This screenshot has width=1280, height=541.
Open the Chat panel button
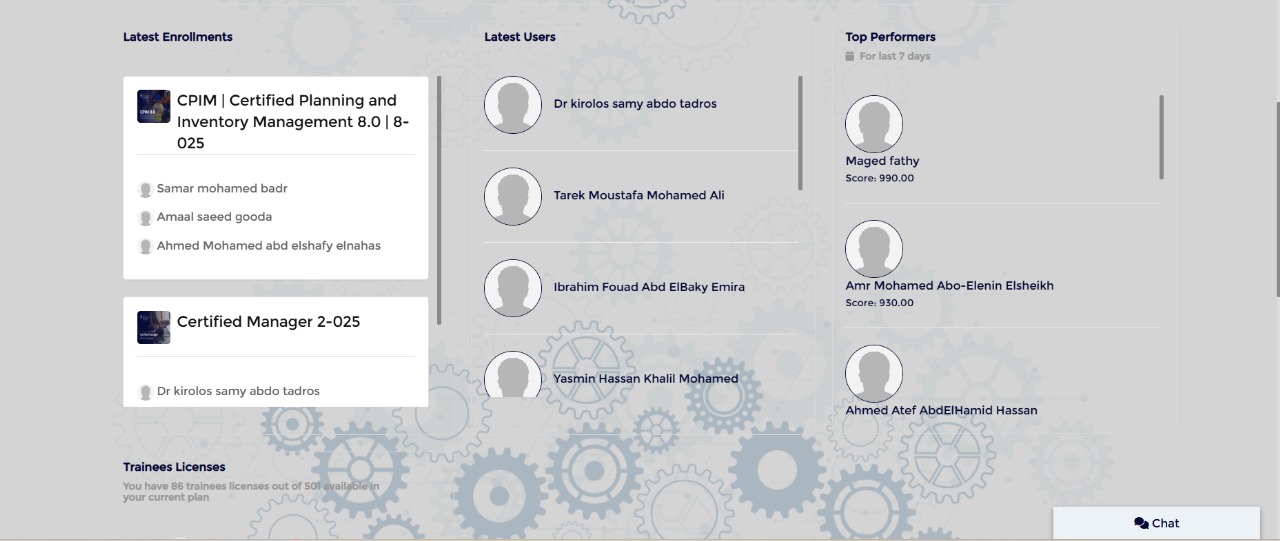[x=1157, y=523]
